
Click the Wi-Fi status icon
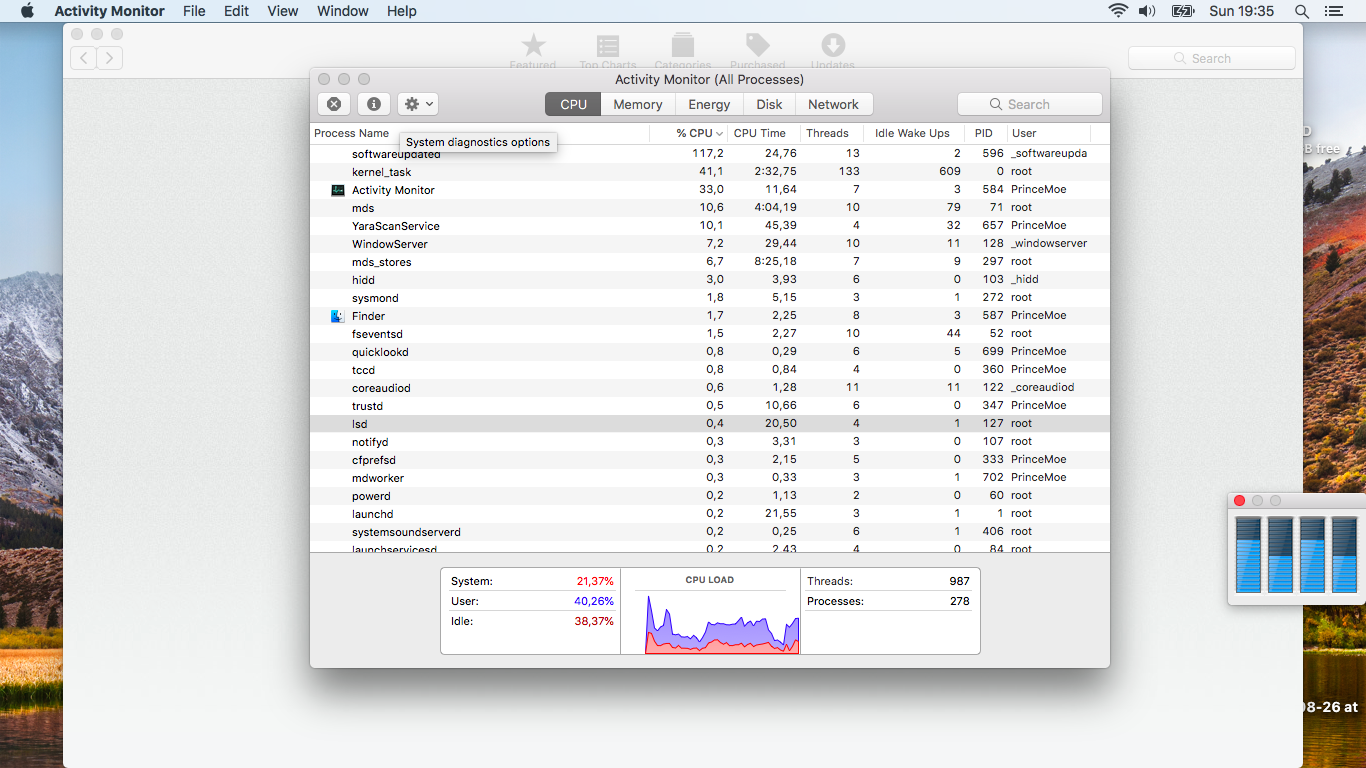coord(1118,11)
